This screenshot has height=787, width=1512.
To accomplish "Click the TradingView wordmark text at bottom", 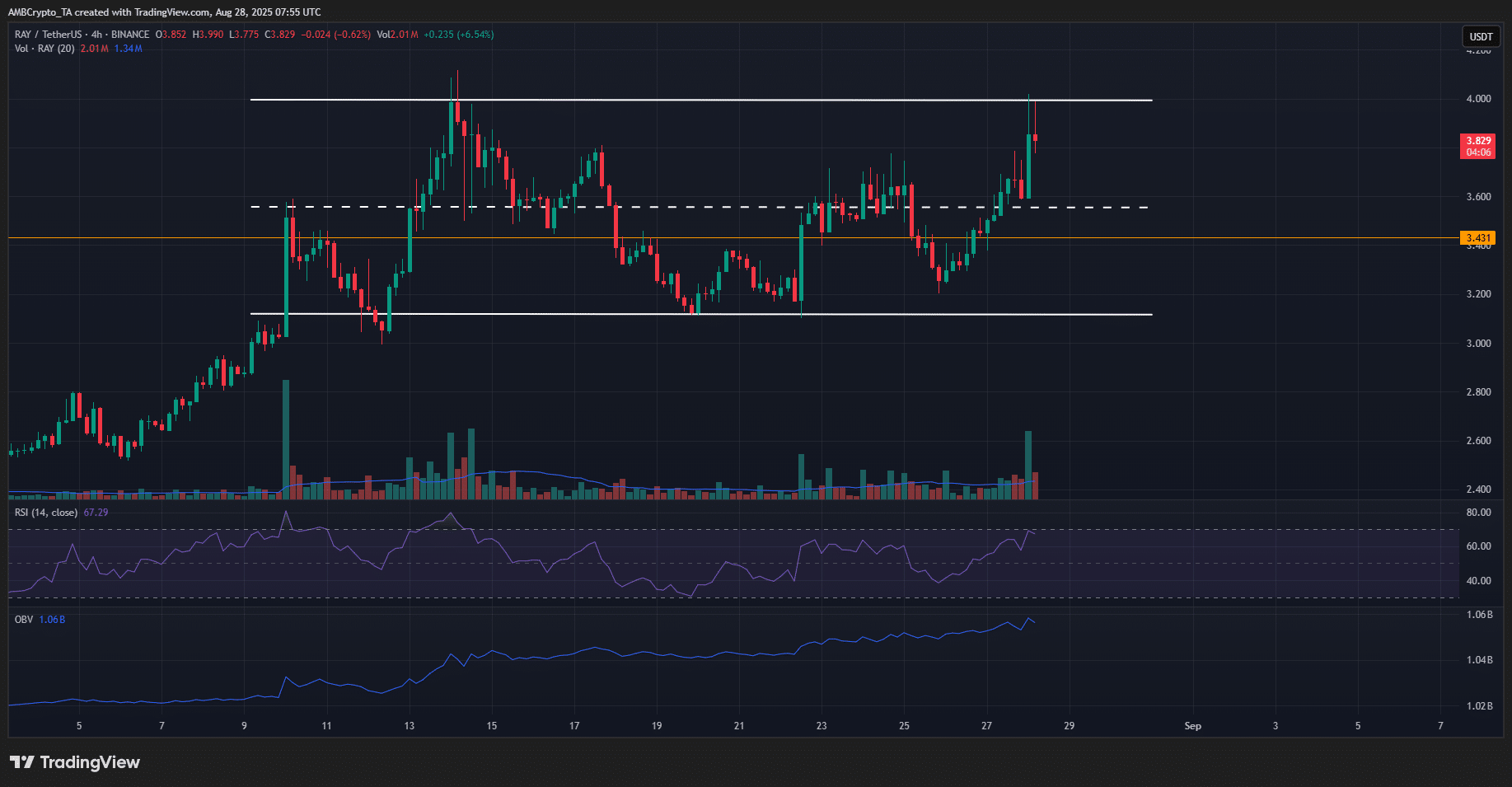I will point(90,762).
